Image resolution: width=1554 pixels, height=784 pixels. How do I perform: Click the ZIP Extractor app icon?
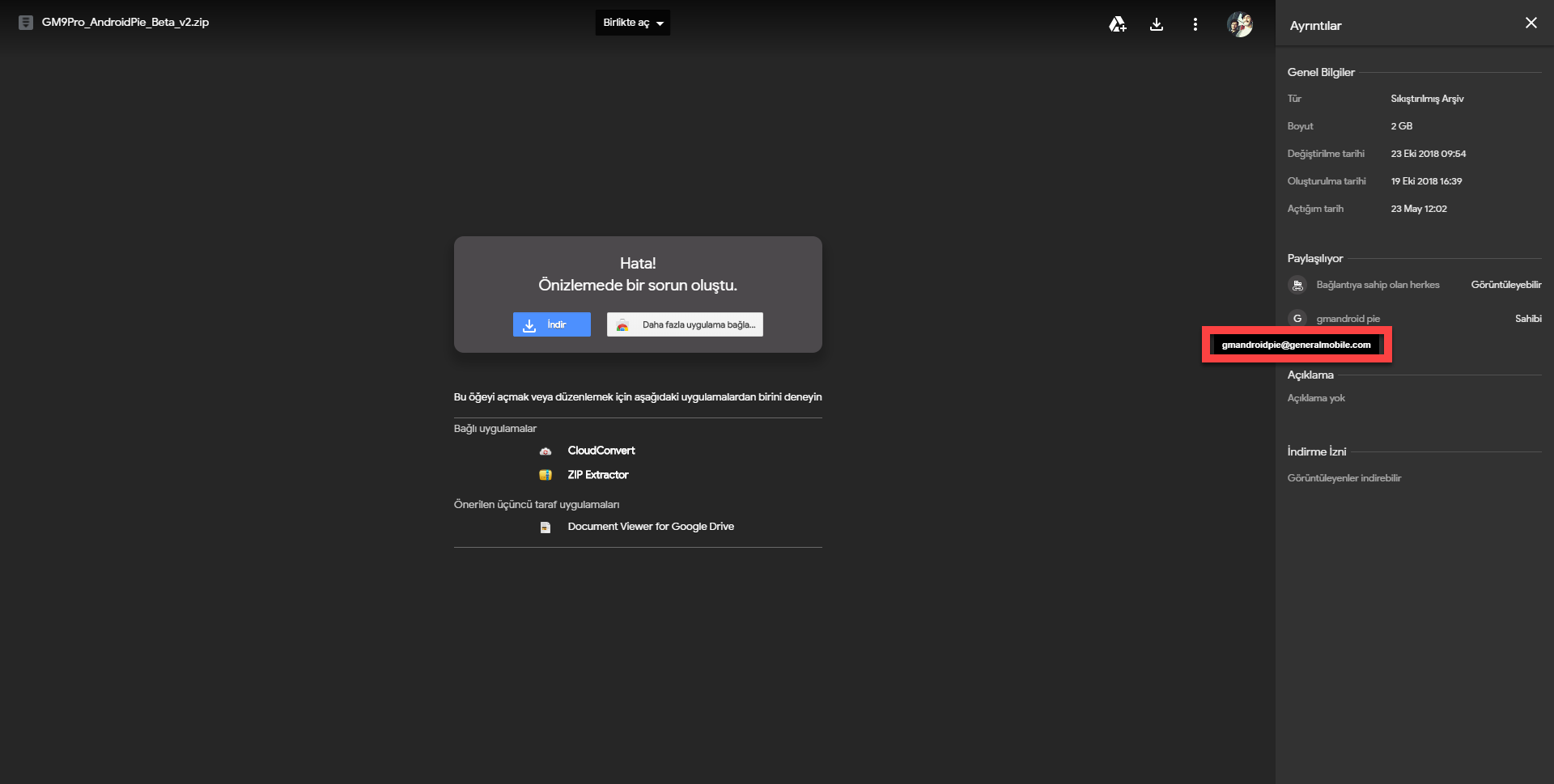point(546,475)
